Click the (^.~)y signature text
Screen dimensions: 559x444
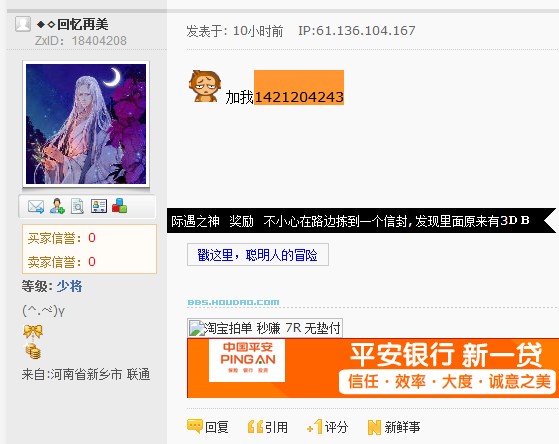tap(43, 311)
